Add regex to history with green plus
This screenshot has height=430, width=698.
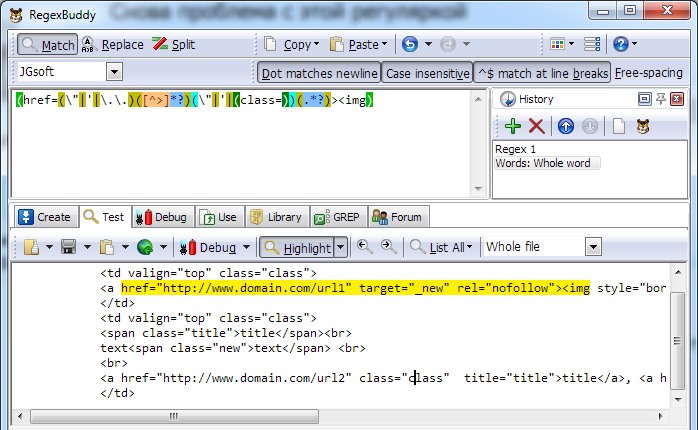point(513,126)
